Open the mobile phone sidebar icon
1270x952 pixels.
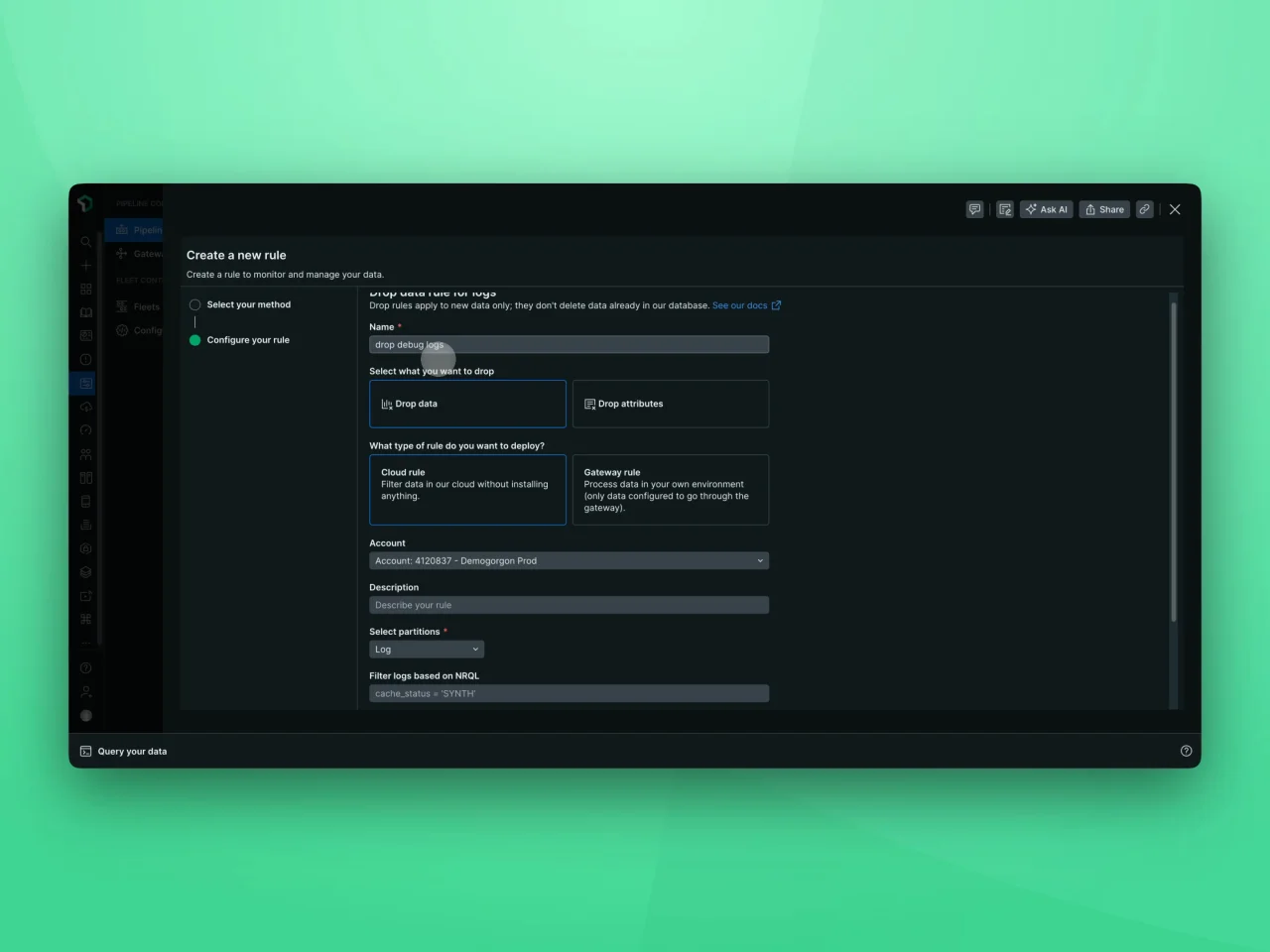click(85, 501)
